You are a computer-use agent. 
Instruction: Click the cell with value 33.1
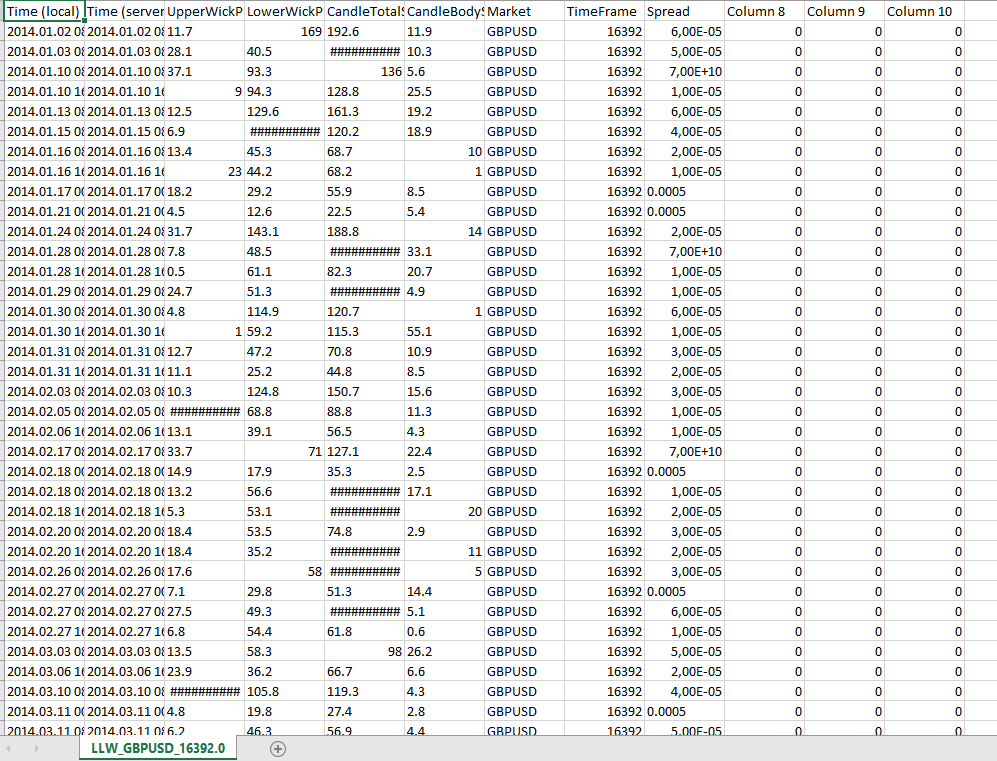(445, 252)
